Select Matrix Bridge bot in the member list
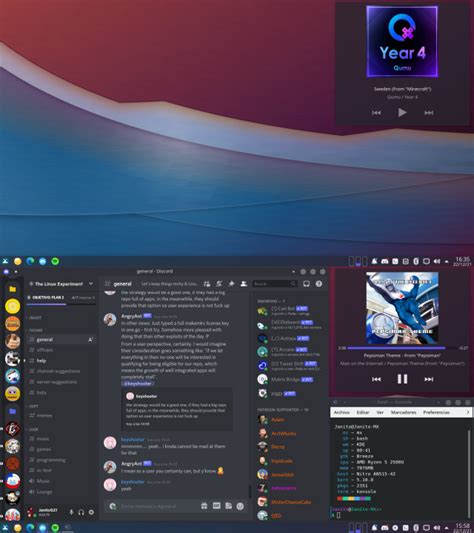The height and width of the screenshot is (533, 474). click(285, 379)
